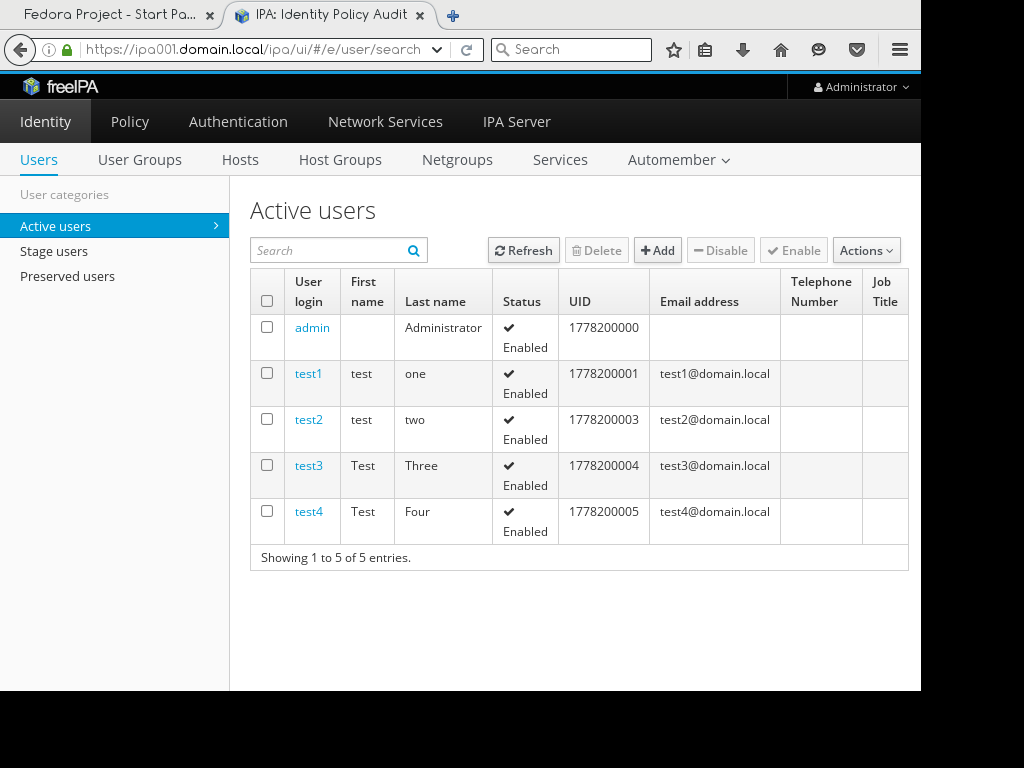The width and height of the screenshot is (1024, 768).
Task: Click the freeIPA logo
Action: pos(60,86)
